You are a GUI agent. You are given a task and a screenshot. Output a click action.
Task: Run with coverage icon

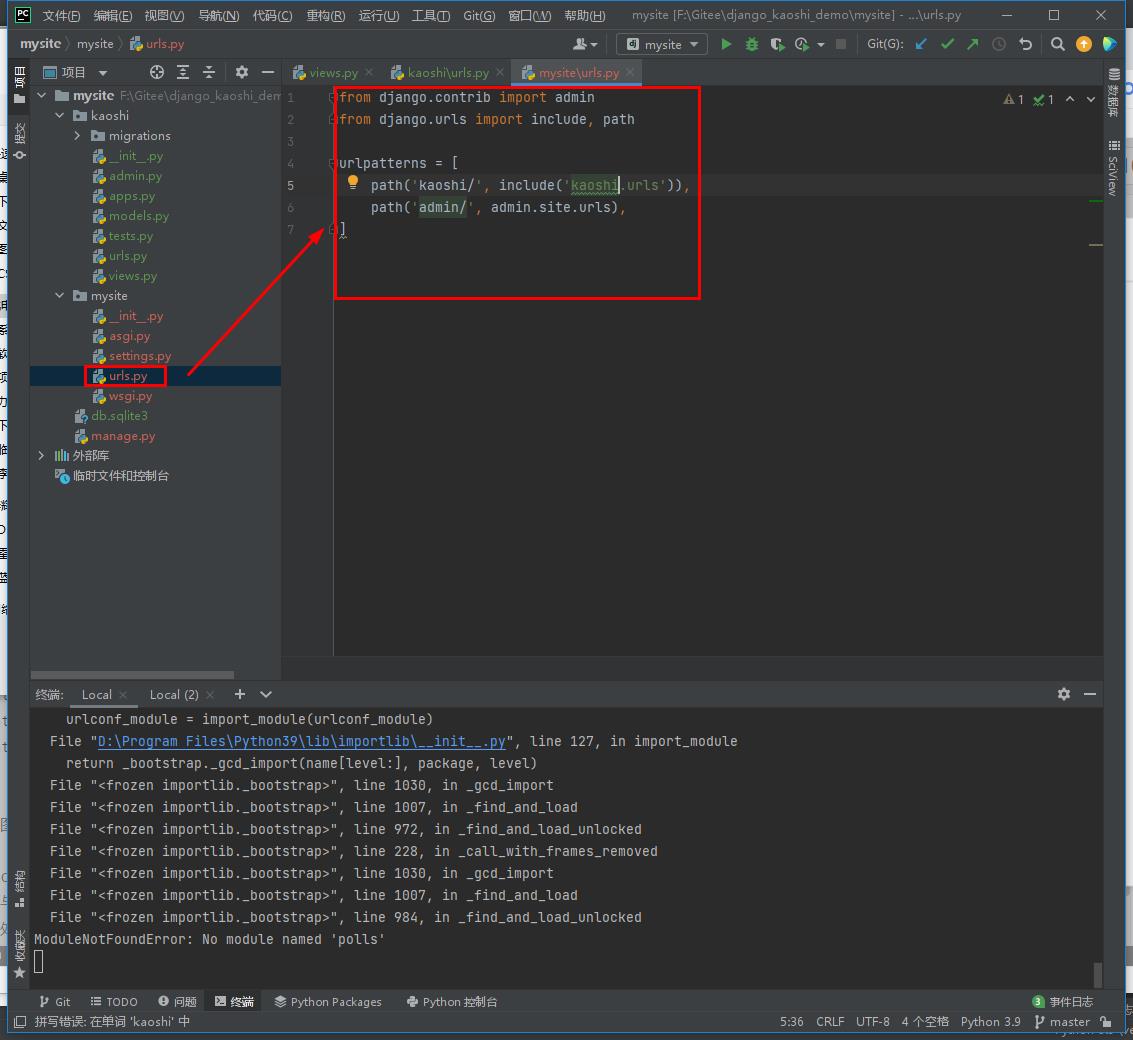coord(777,44)
